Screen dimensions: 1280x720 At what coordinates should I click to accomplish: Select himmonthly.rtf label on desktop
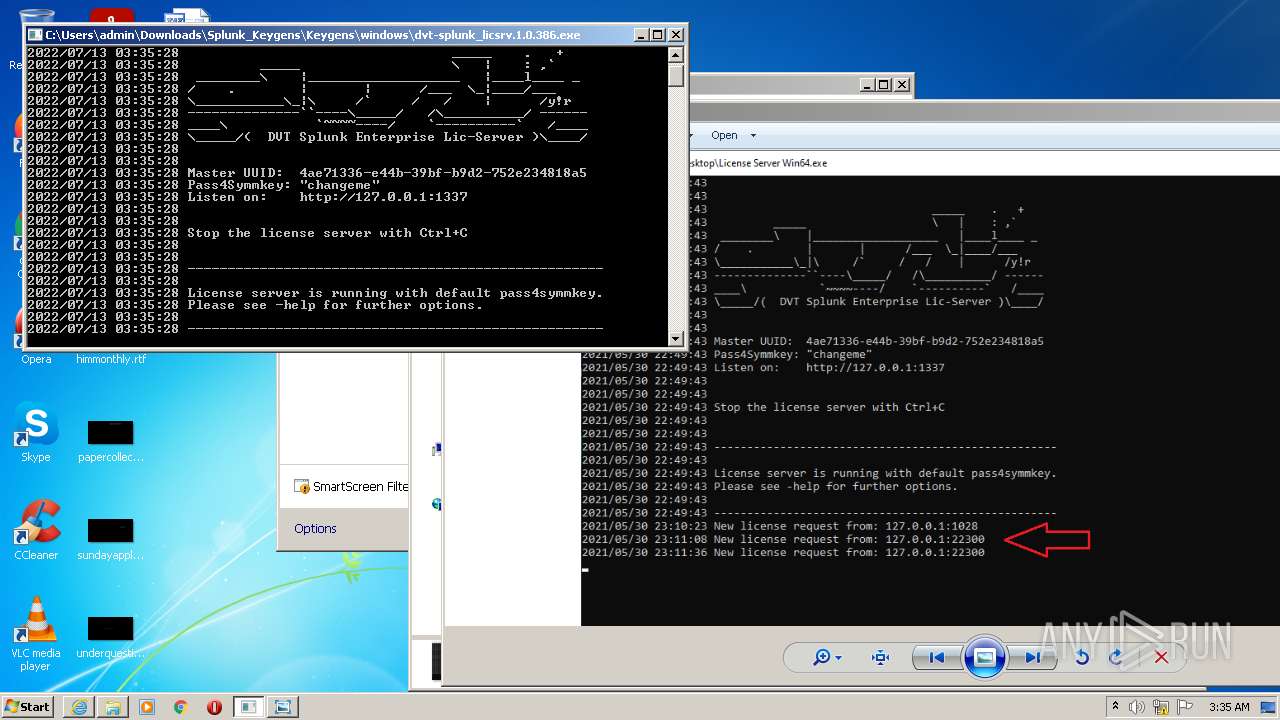111,359
